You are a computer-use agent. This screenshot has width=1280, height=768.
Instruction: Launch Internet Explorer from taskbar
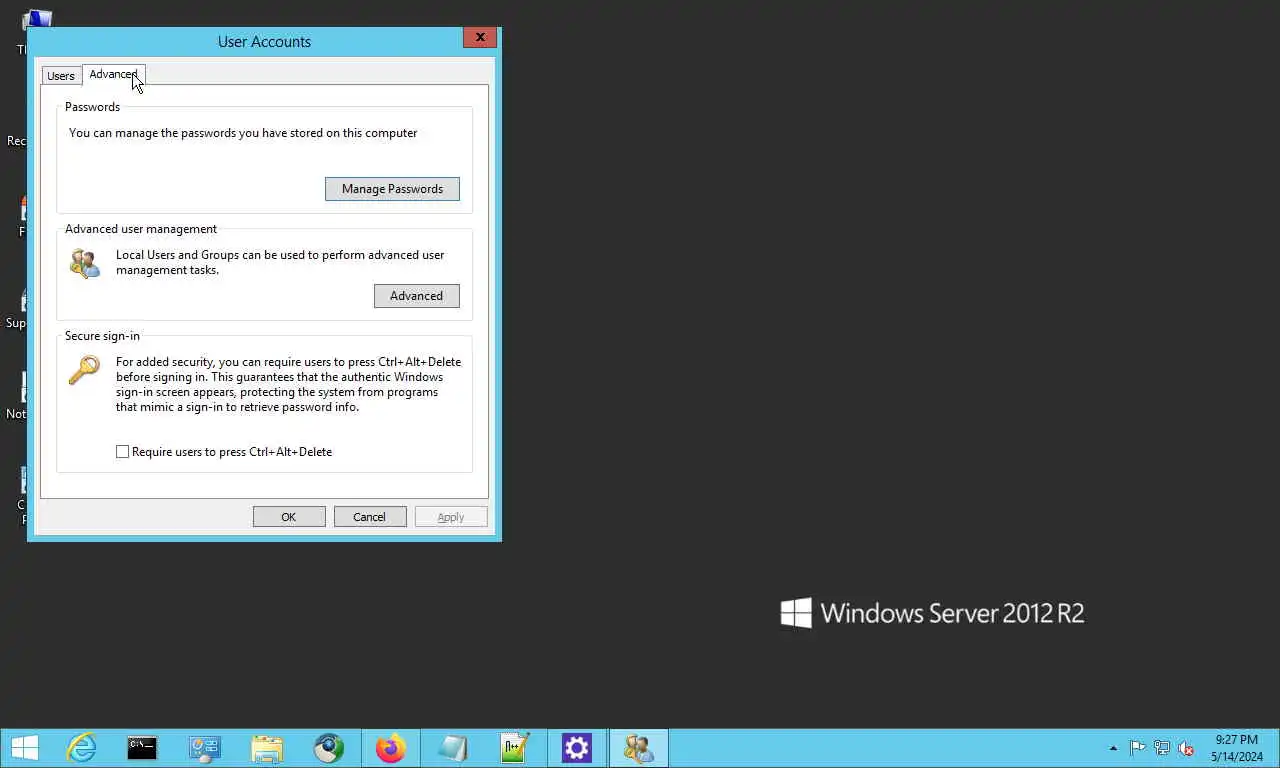tap(81, 748)
